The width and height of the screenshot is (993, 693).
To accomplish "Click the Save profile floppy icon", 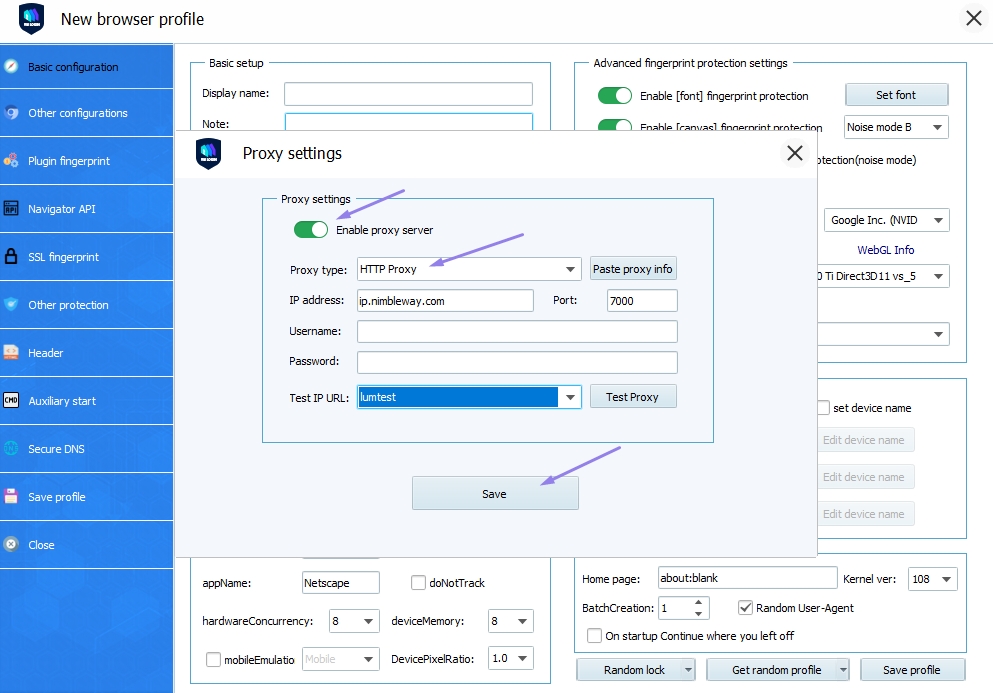I will coord(11,496).
